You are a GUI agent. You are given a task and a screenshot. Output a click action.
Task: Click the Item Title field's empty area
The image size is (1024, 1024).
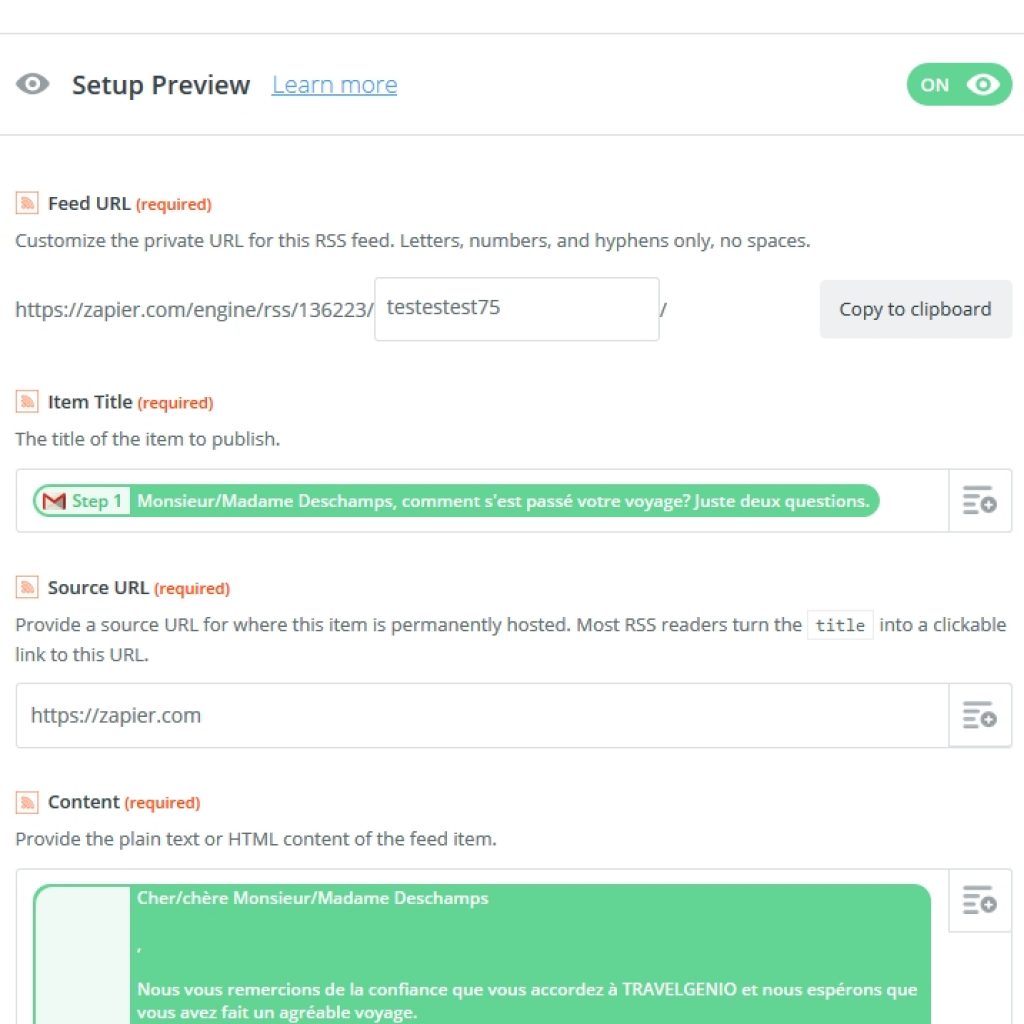coord(913,501)
